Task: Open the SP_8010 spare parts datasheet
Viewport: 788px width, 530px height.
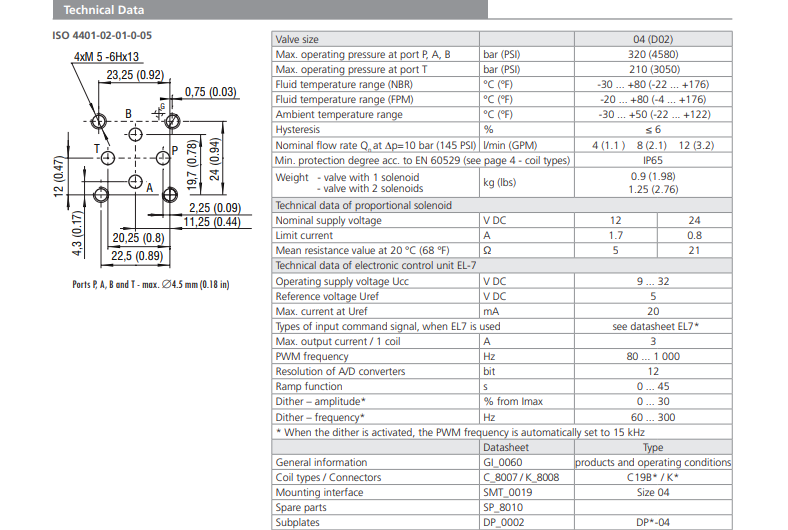Action: [x=503, y=507]
